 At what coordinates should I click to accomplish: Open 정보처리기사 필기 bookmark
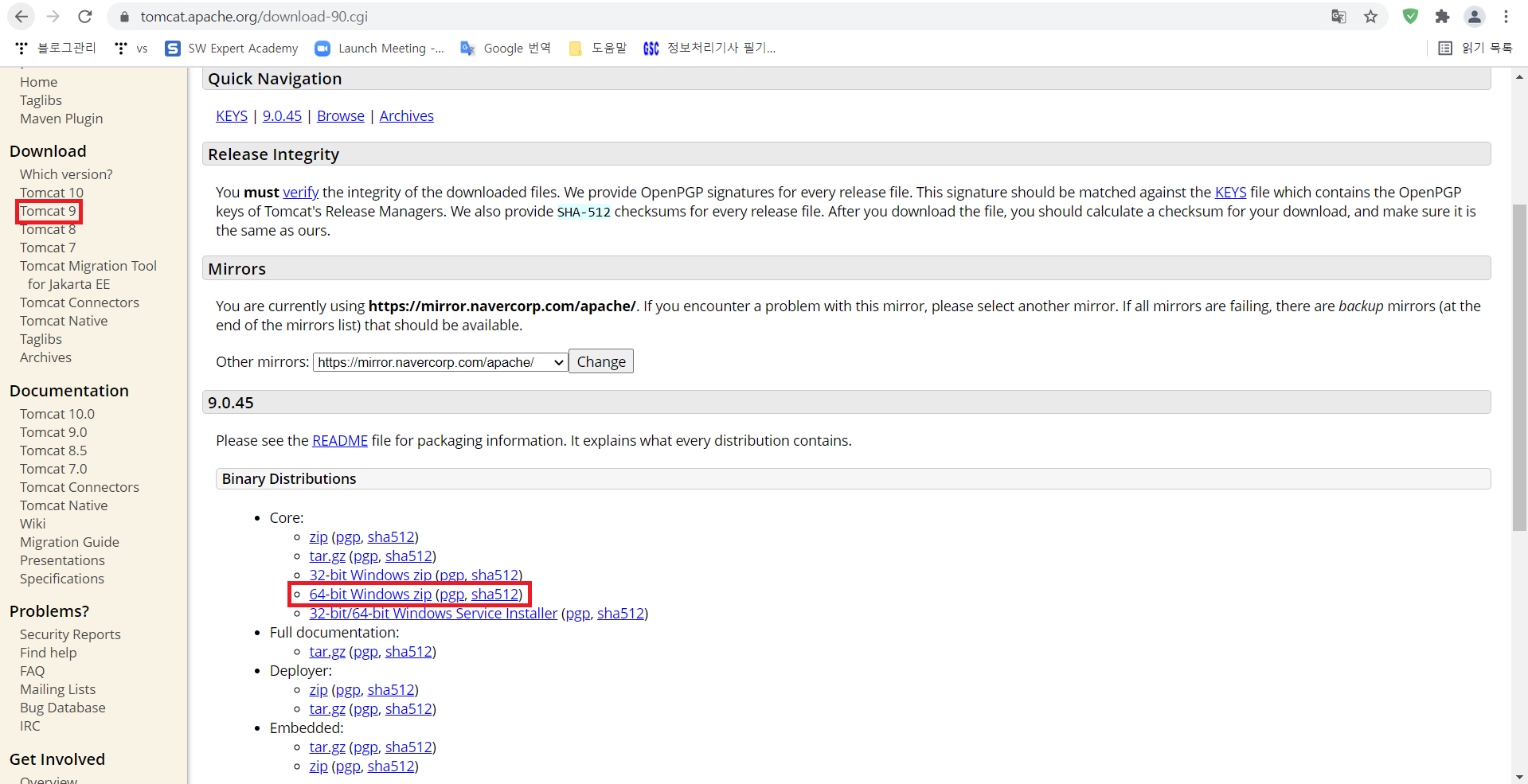click(709, 49)
